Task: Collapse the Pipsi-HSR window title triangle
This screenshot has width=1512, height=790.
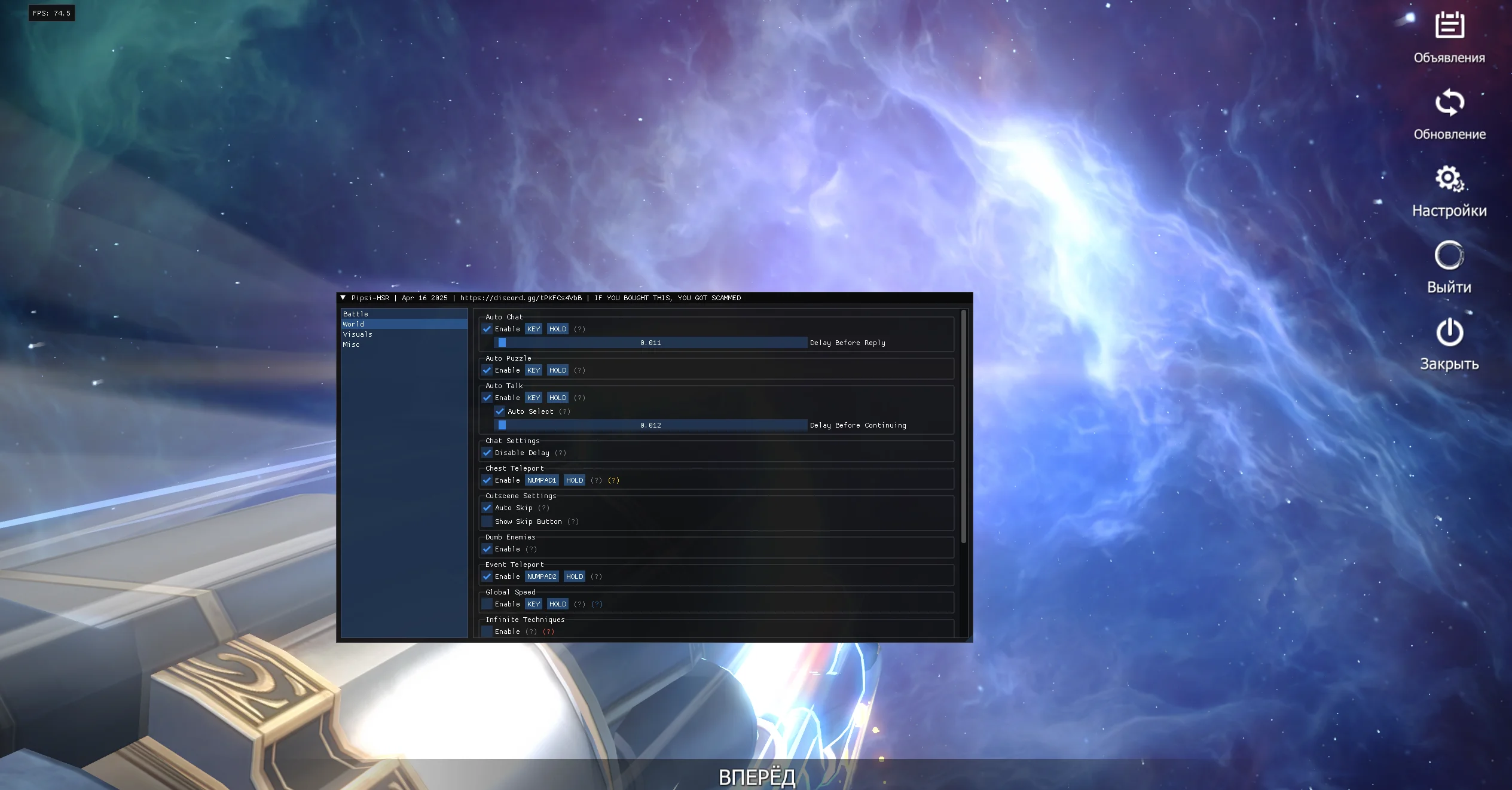Action: click(343, 298)
